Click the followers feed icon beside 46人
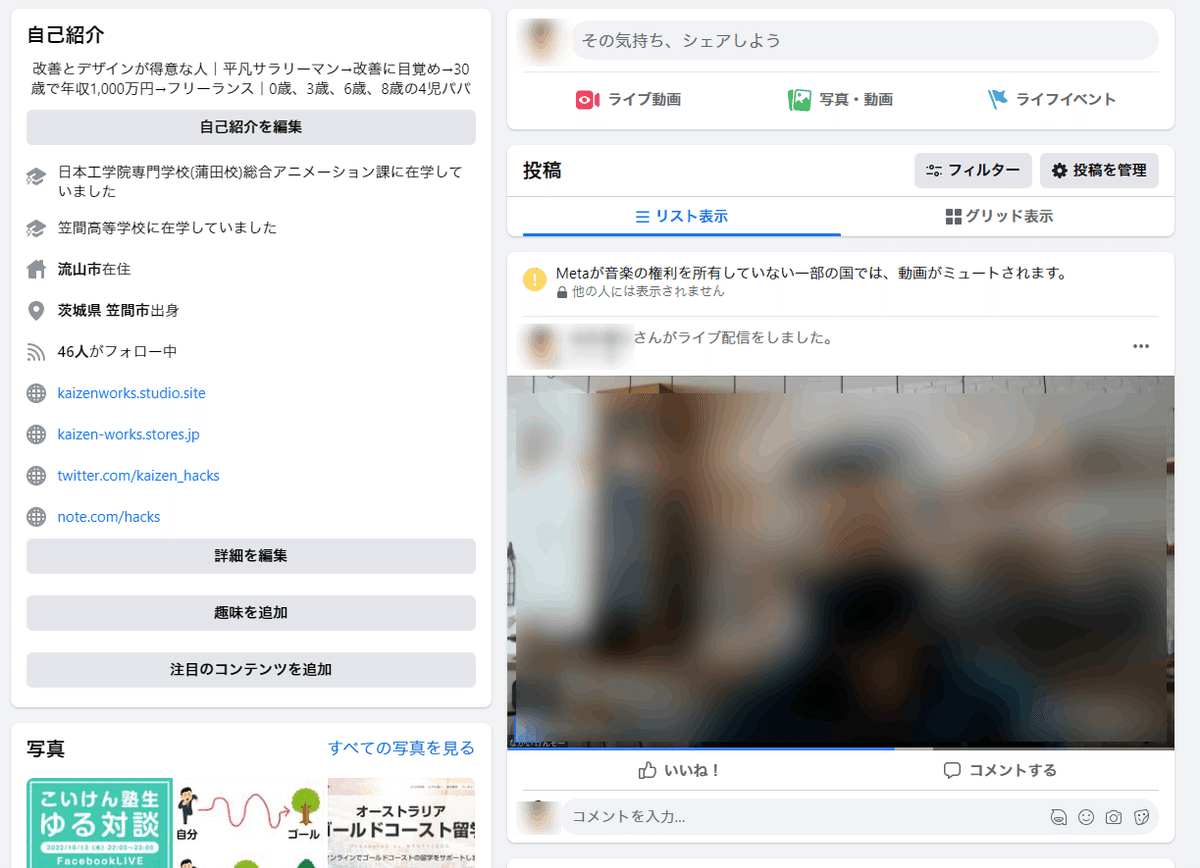 pos(36,352)
